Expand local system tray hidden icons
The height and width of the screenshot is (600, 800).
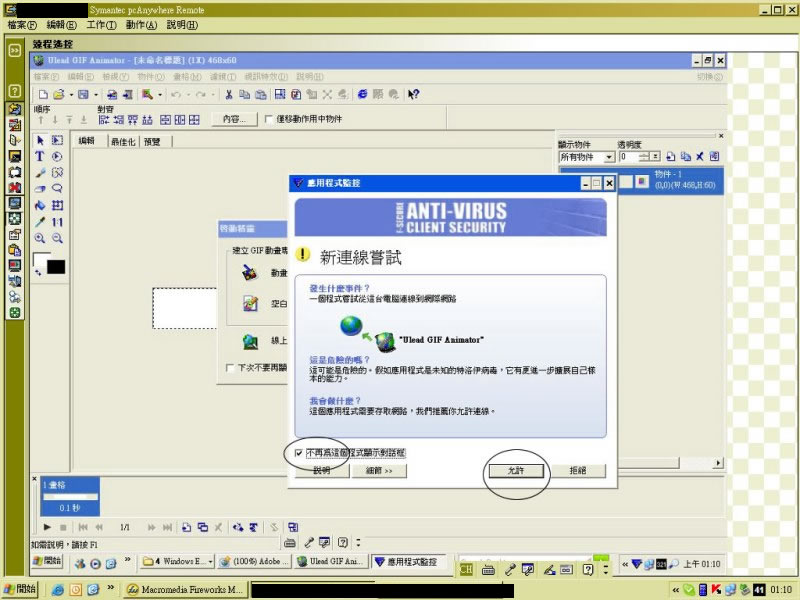point(676,590)
